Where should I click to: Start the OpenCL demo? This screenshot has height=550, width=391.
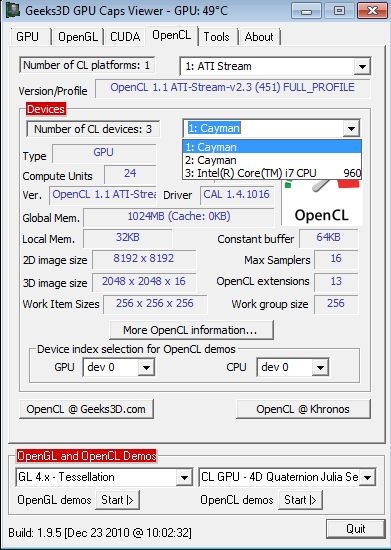click(x=301, y=500)
